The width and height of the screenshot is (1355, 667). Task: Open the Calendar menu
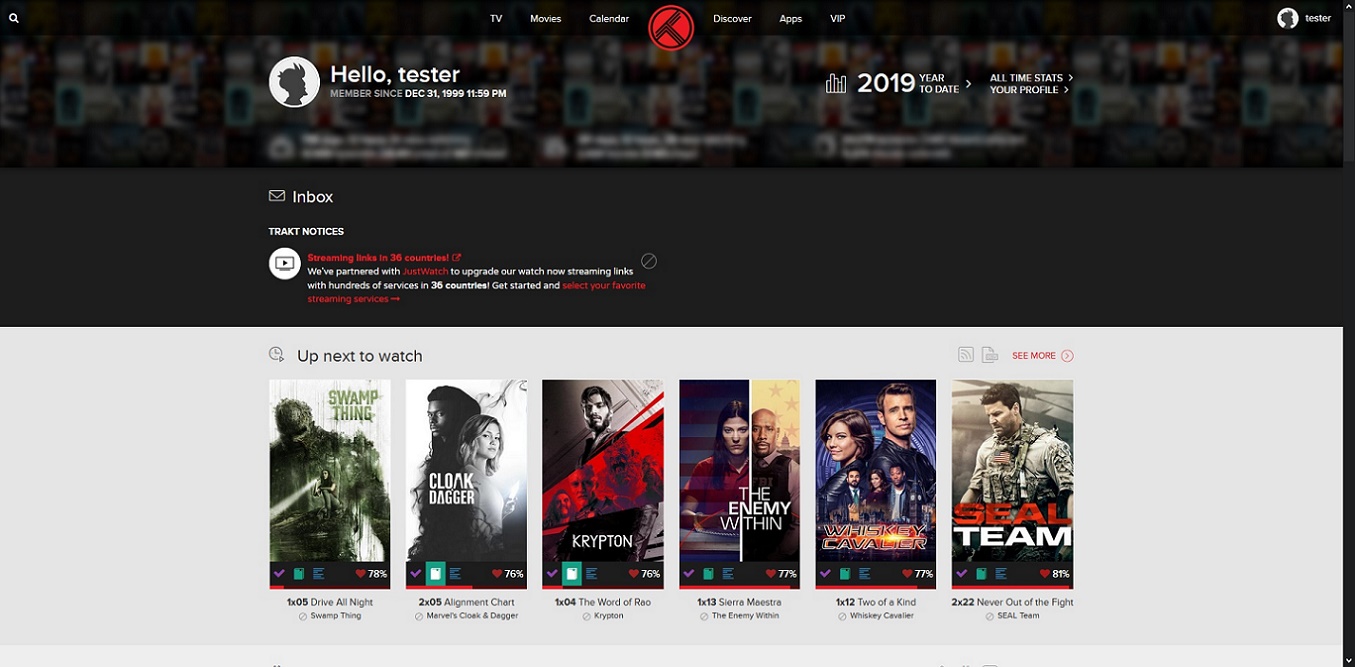click(x=609, y=19)
